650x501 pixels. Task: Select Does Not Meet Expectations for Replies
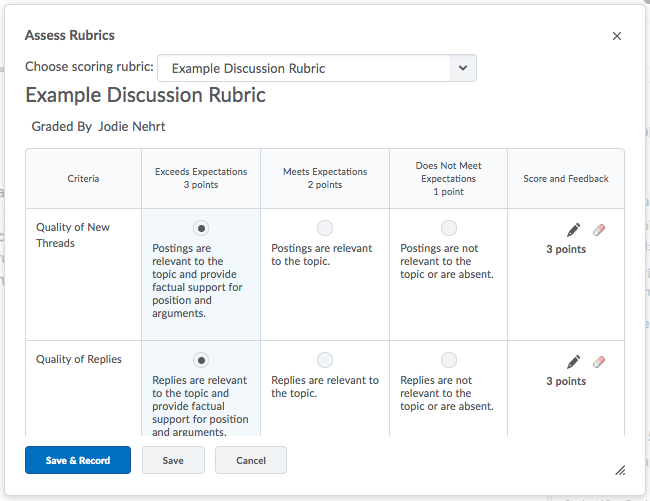(x=449, y=360)
